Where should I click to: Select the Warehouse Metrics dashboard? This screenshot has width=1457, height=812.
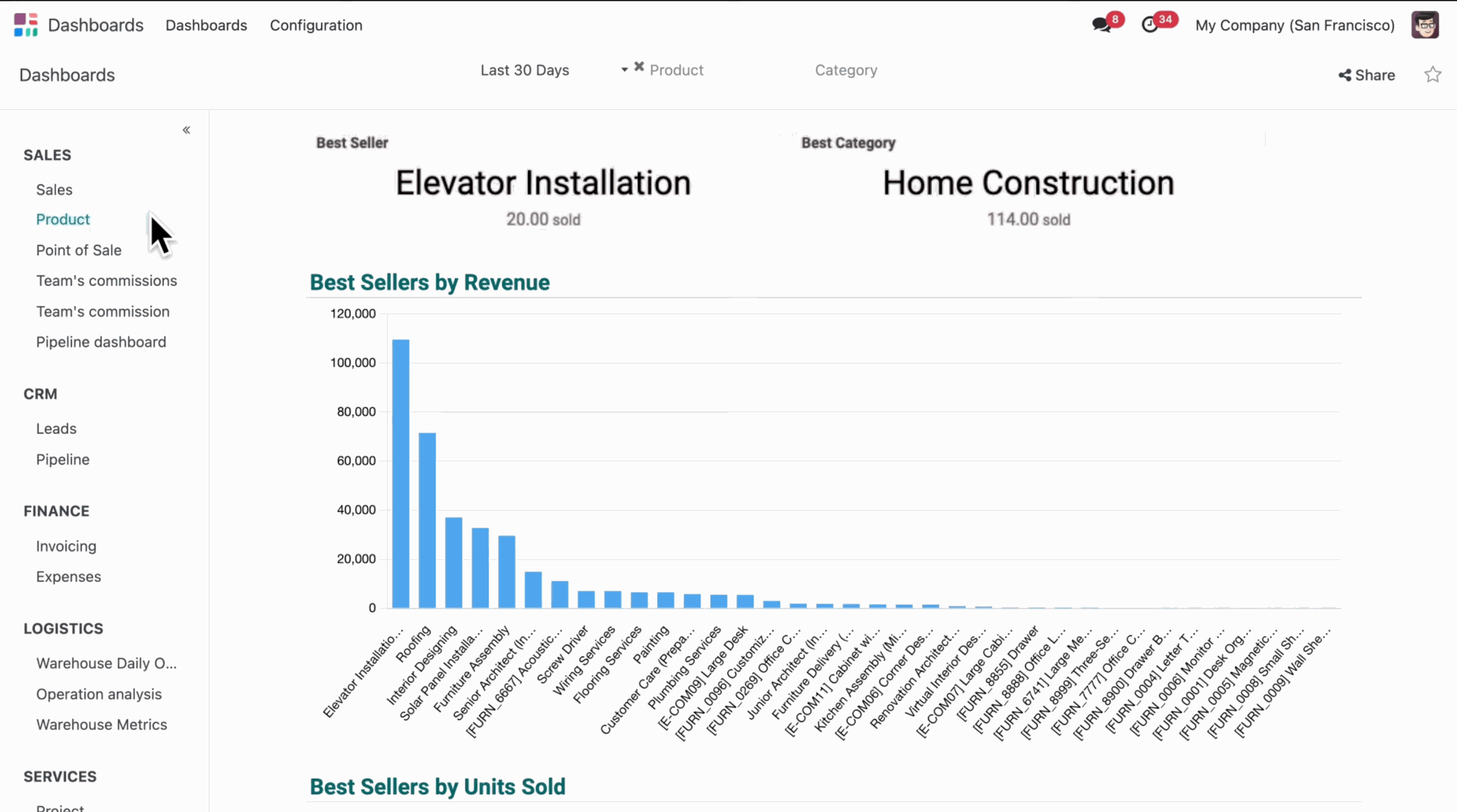[101, 725]
